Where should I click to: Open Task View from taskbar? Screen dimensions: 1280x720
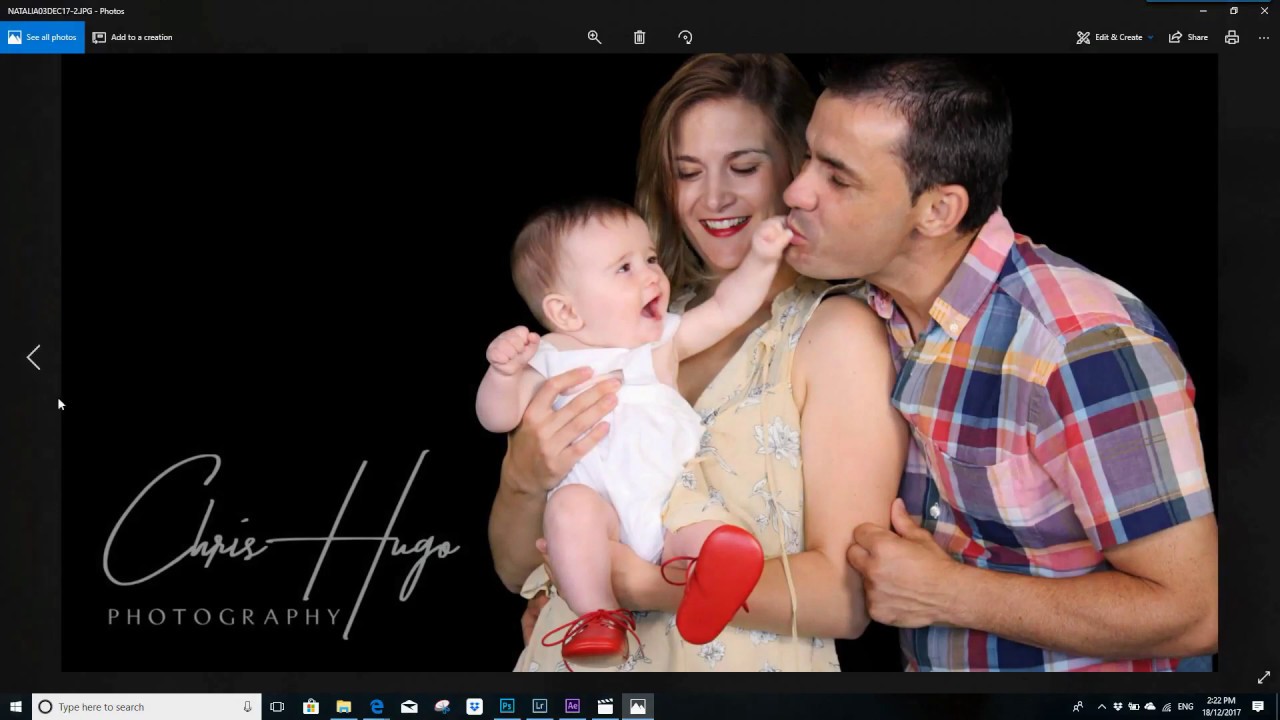(277, 707)
